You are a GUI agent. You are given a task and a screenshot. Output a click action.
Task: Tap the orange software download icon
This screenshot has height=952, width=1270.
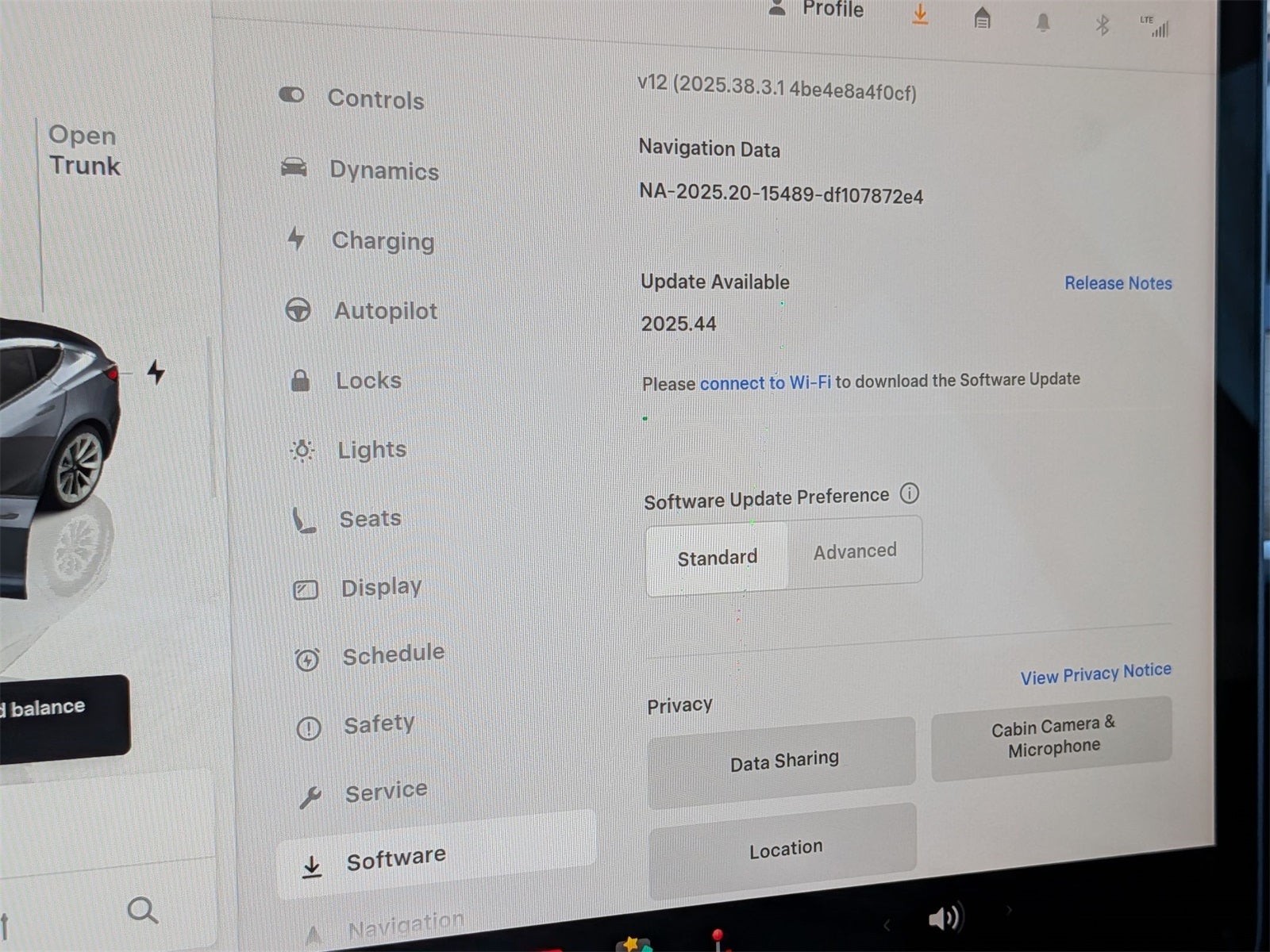tap(920, 14)
